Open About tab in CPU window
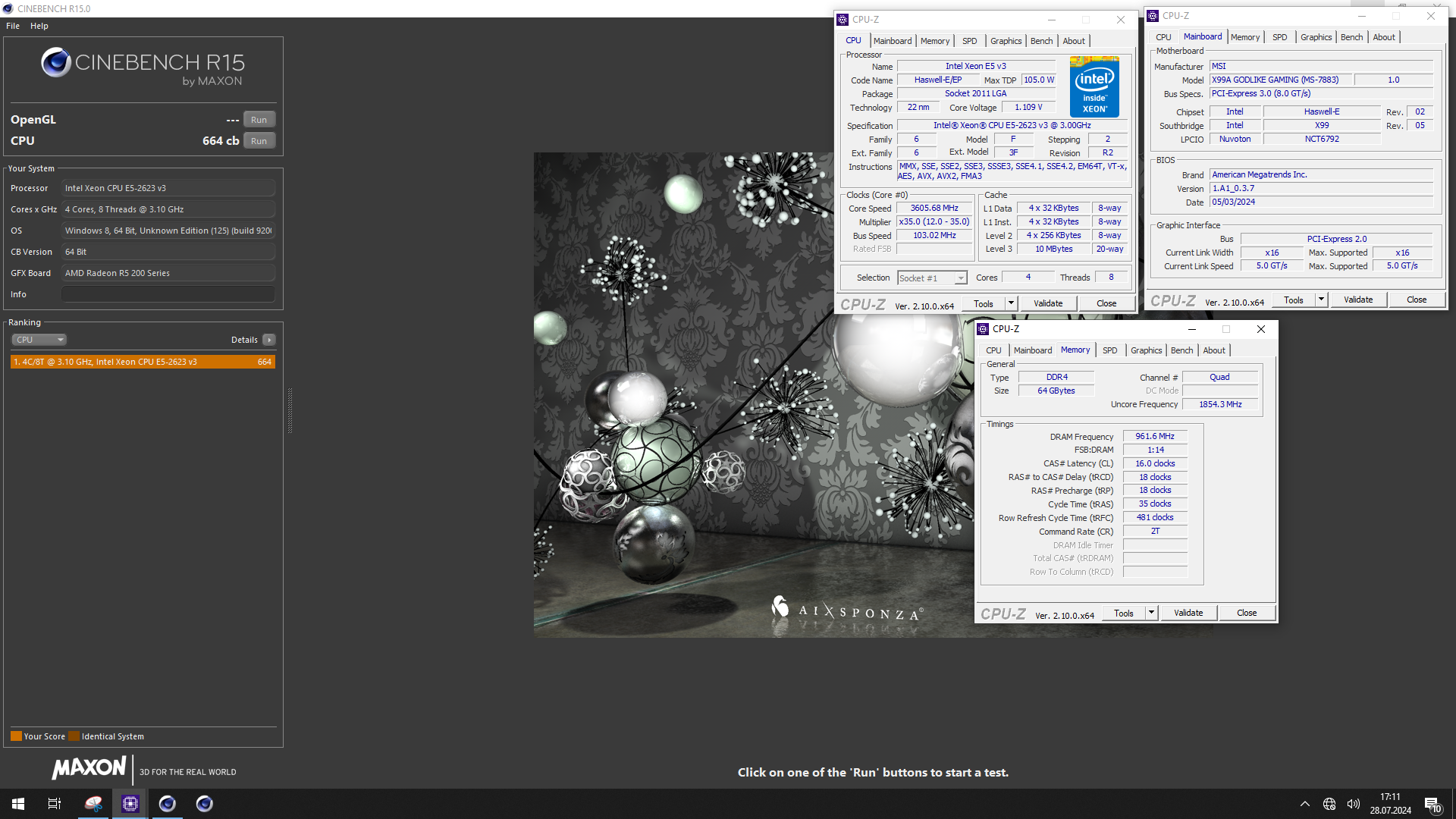The height and width of the screenshot is (819, 1456). click(1074, 41)
